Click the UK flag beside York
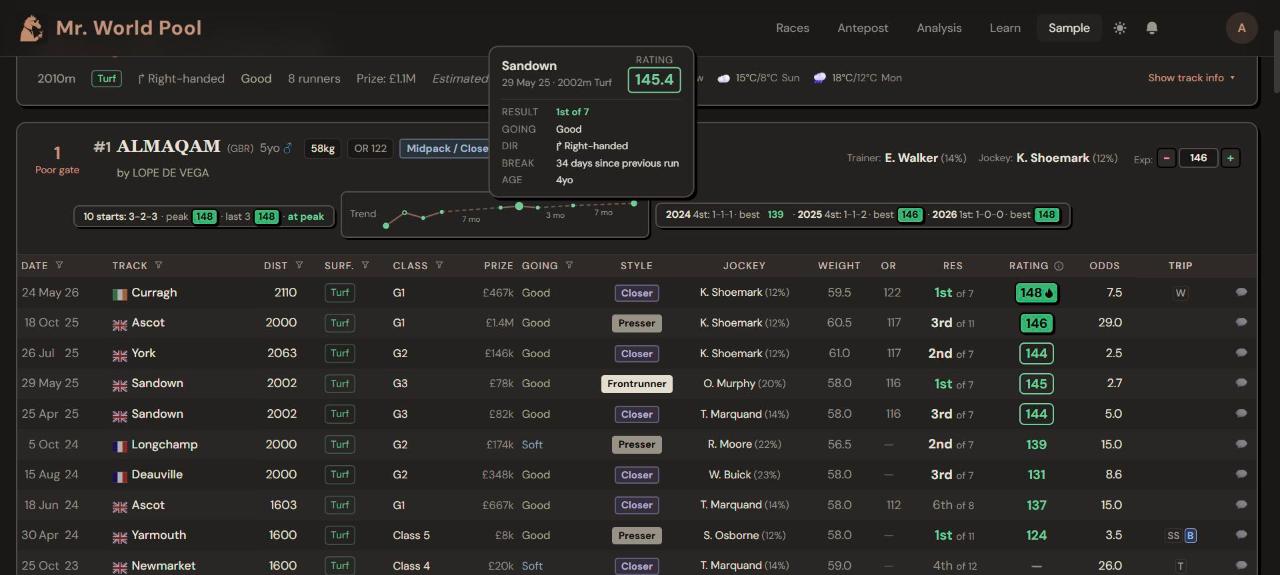1280x575 pixels. click(x=120, y=354)
